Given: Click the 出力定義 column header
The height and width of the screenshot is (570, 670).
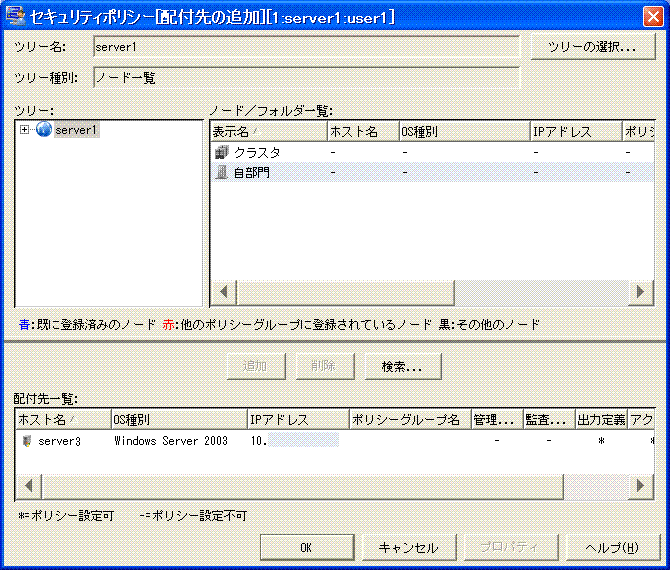Looking at the screenshot, I should 601,419.
